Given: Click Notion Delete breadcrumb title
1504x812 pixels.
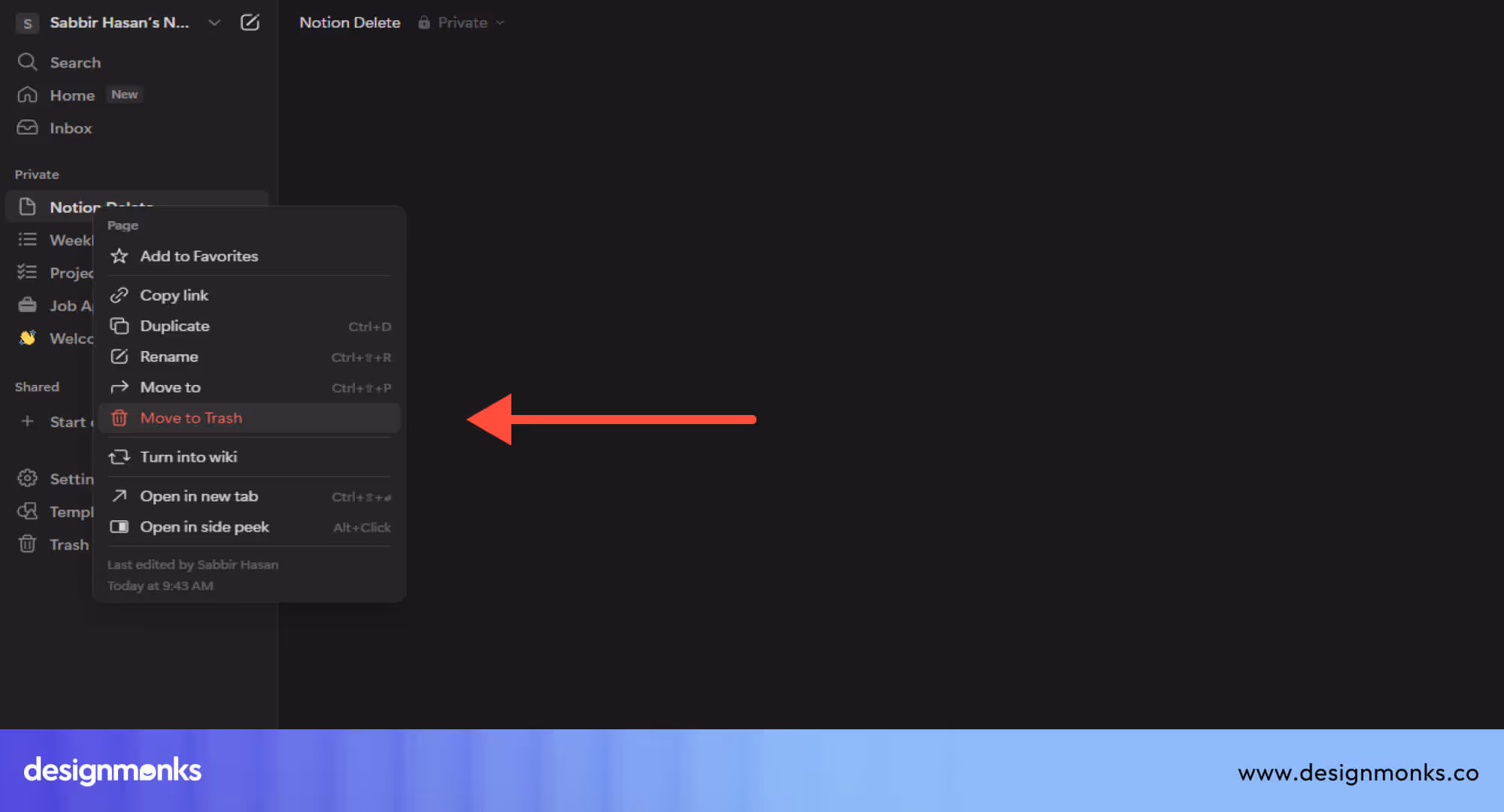Looking at the screenshot, I should tap(350, 23).
